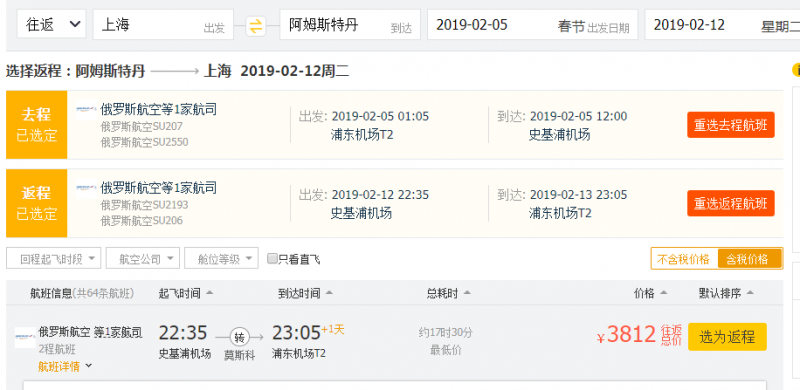Switch to 含税价格 price display
Viewport: 800px width, 390px height.
[748, 259]
